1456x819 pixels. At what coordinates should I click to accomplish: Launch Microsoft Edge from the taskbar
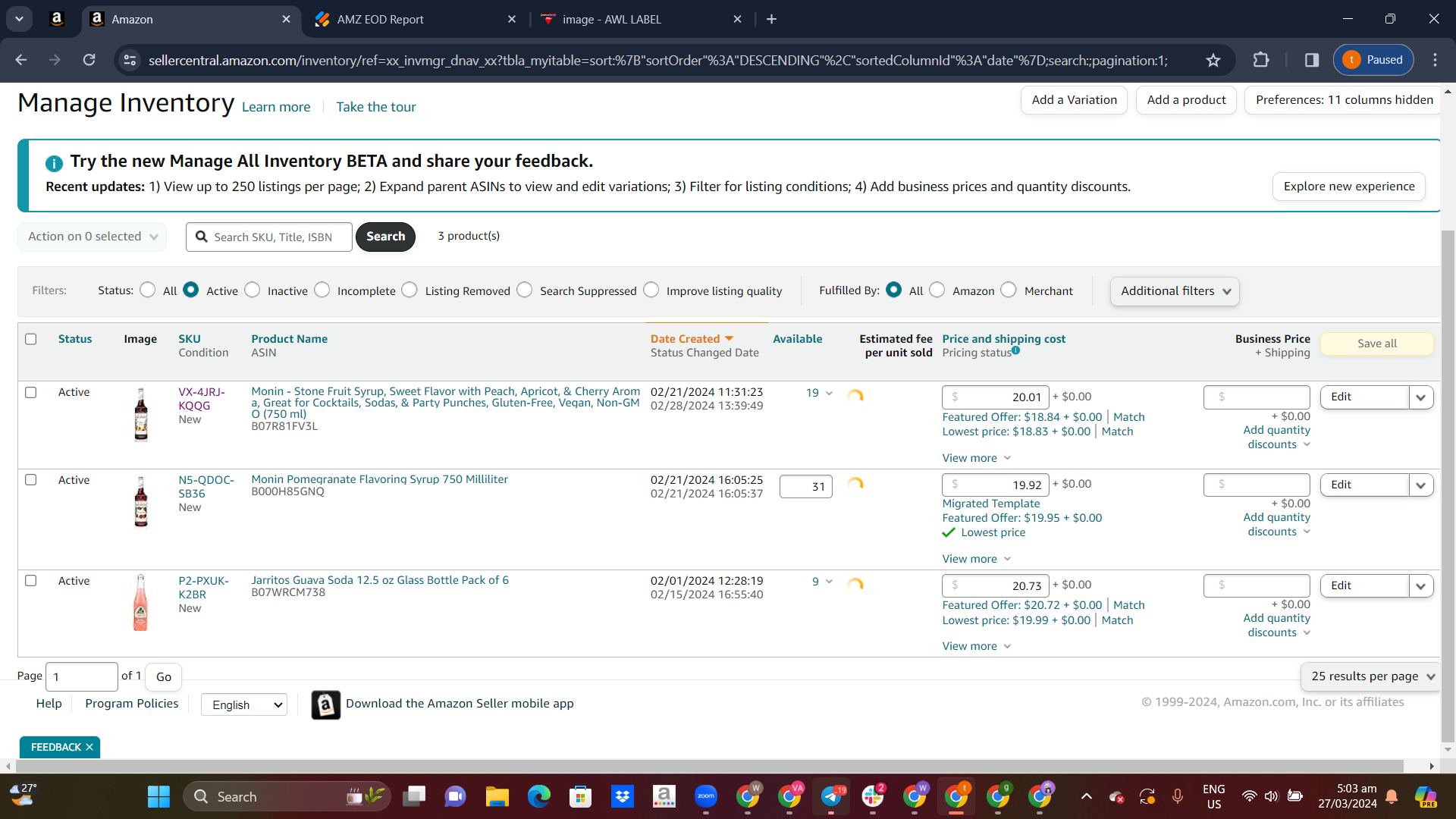539,796
